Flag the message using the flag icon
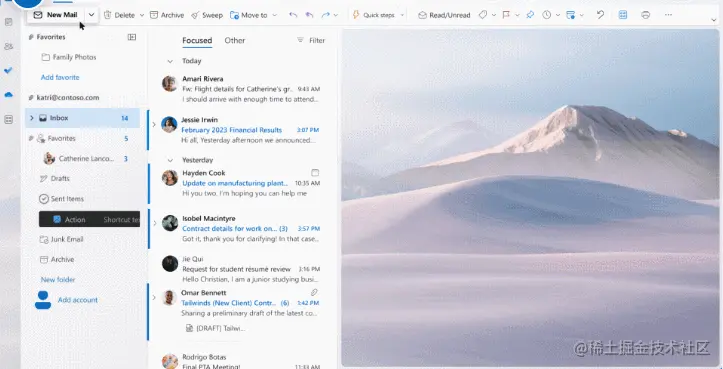Viewport: 723px width, 369px height. [x=506, y=15]
